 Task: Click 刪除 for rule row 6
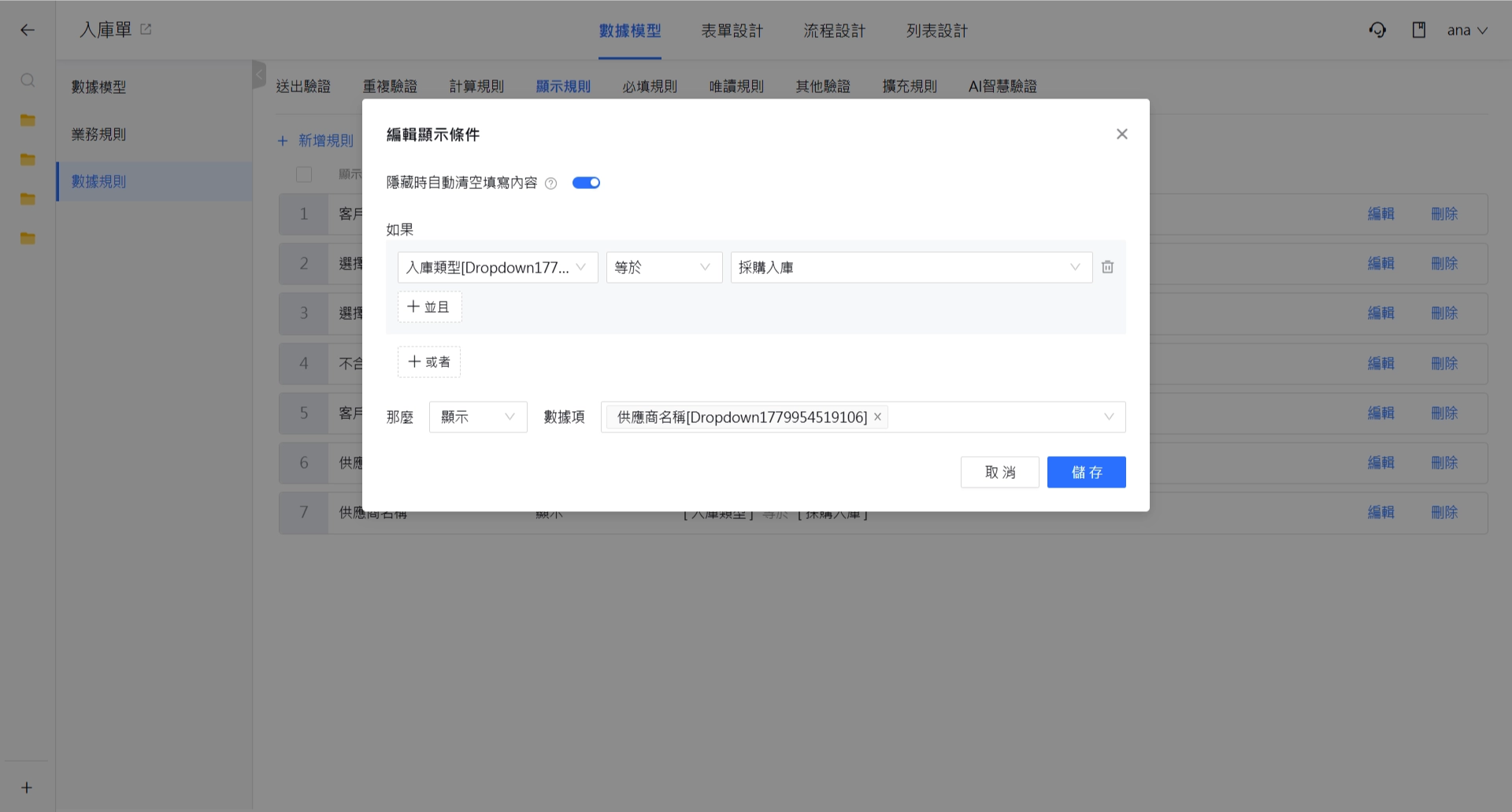pos(1444,462)
